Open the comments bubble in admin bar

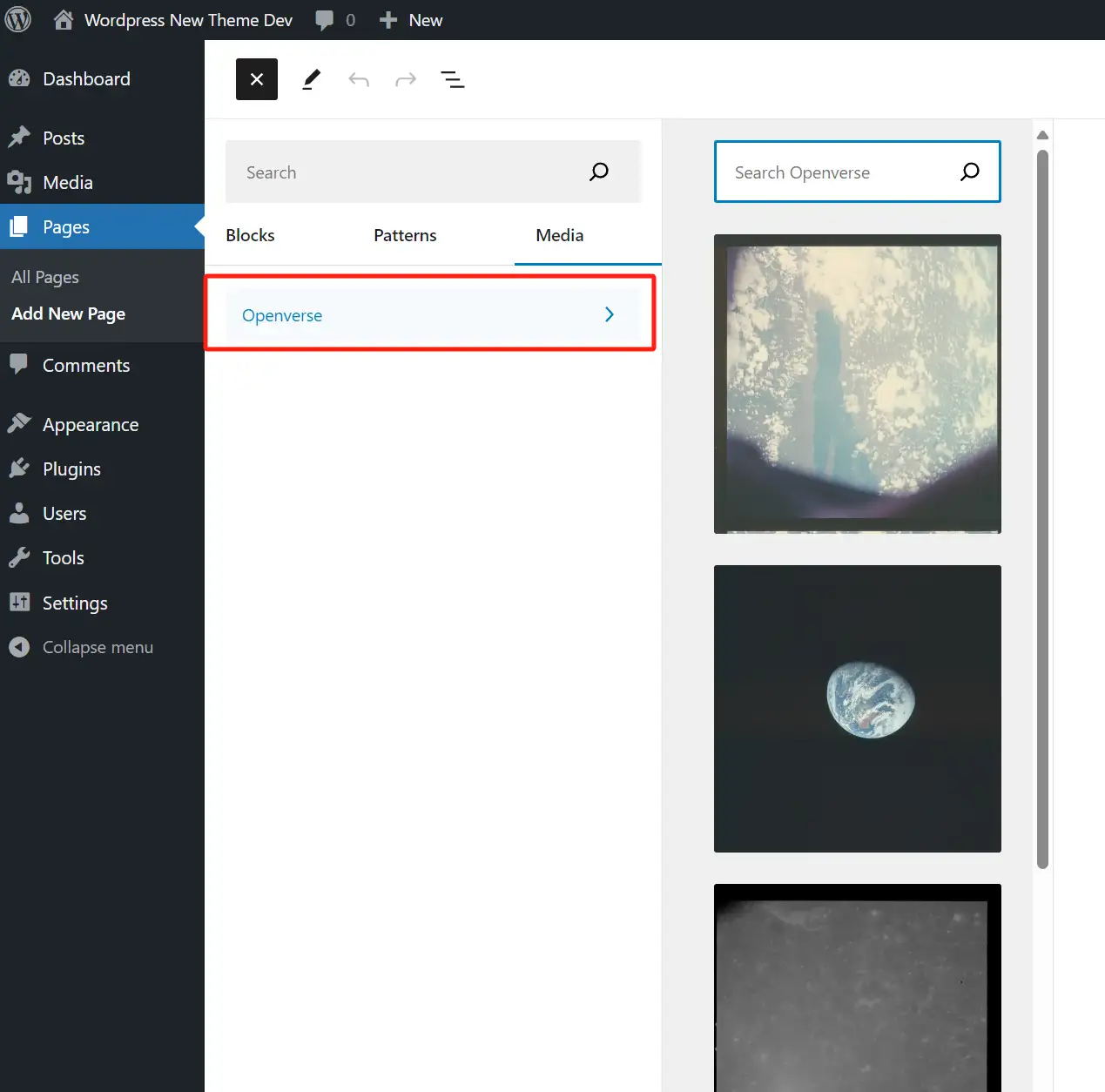(335, 20)
